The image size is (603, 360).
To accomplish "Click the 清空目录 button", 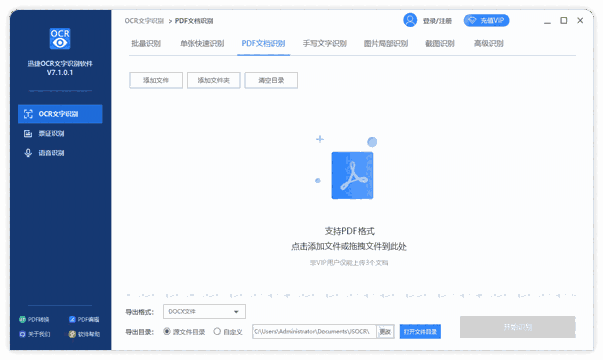I will click(271, 80).
